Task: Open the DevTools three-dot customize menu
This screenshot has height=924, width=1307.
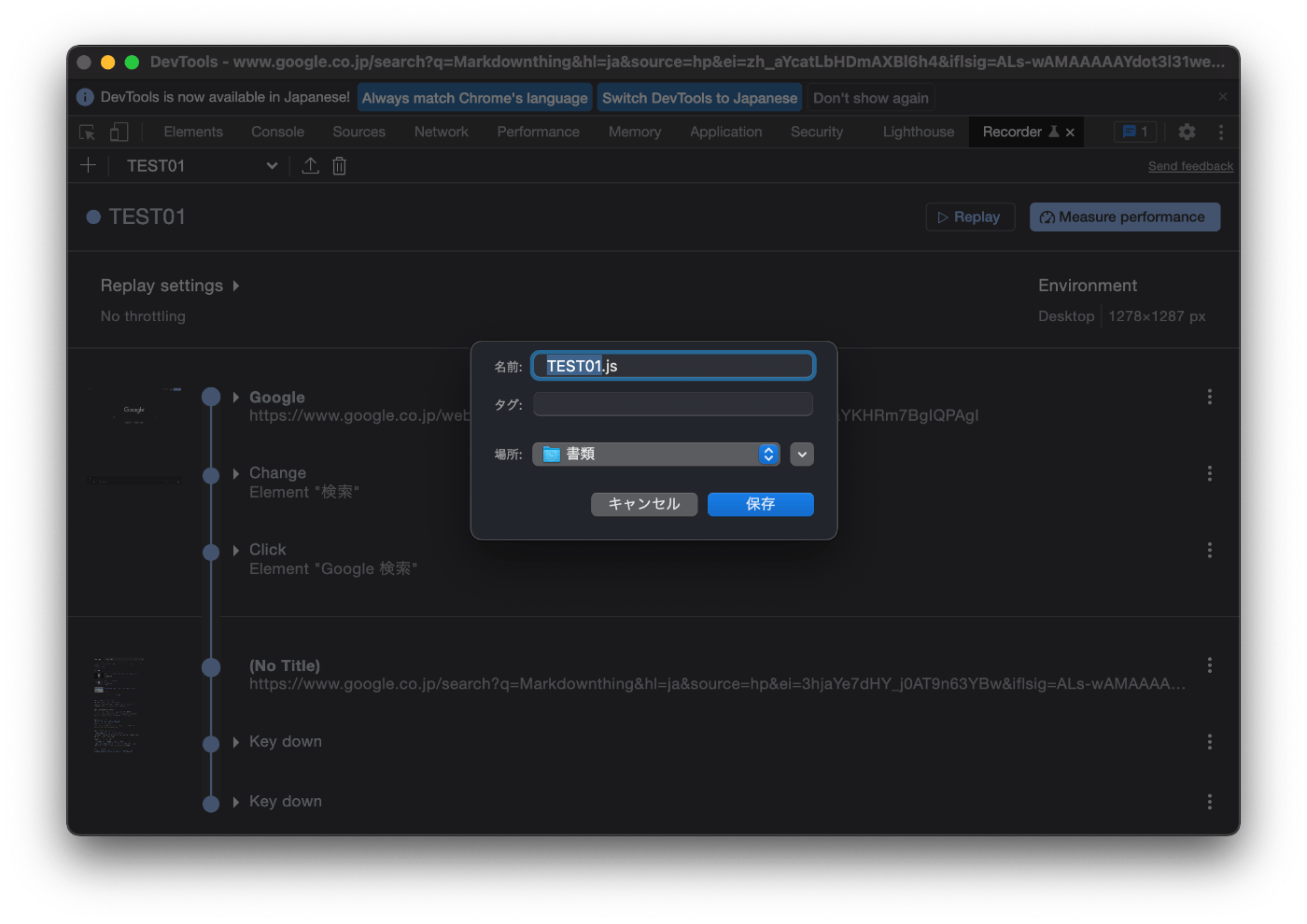Action: click(x=1220, y=133)
